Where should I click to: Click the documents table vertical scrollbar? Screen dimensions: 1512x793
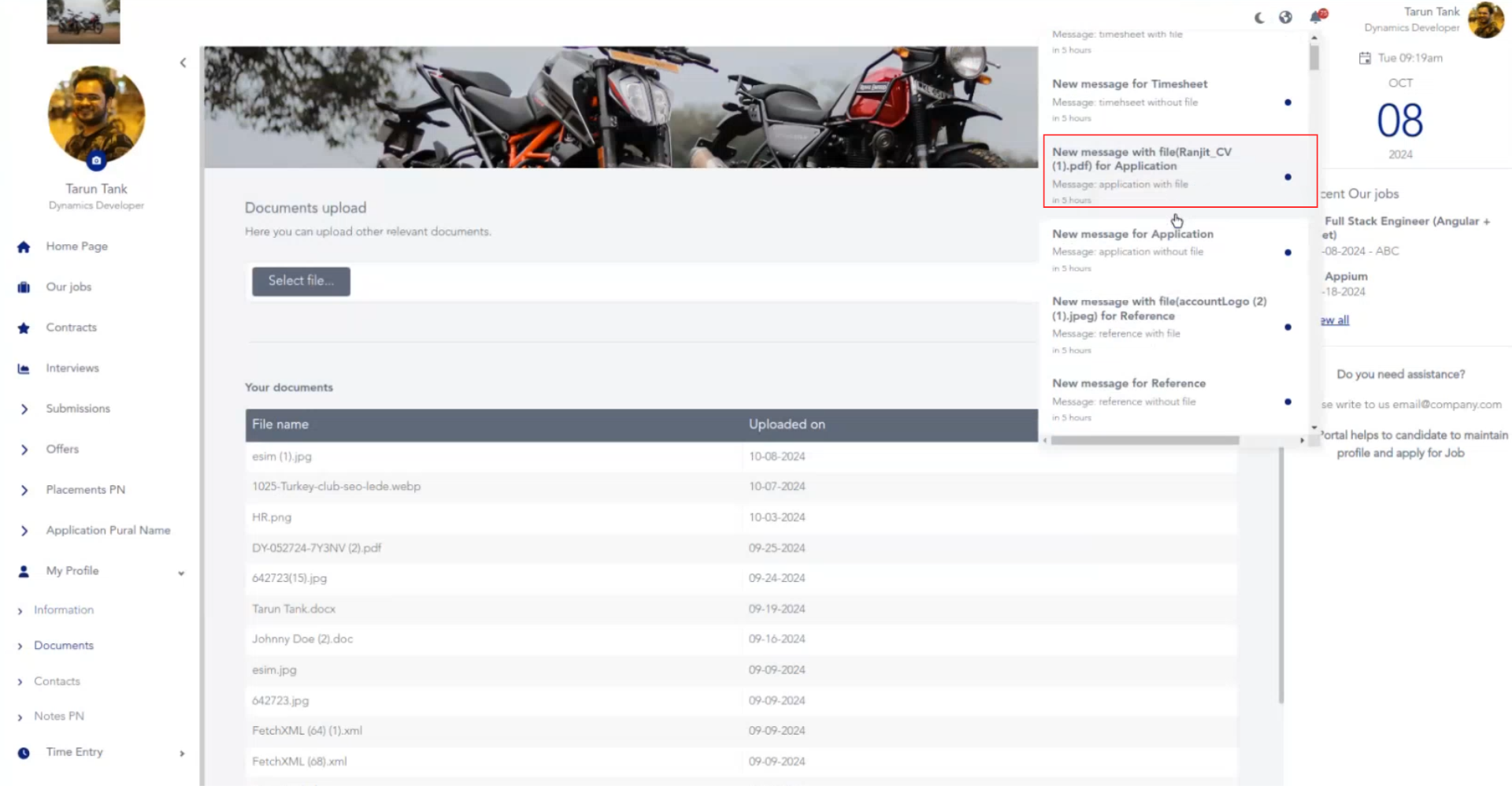1281,575
